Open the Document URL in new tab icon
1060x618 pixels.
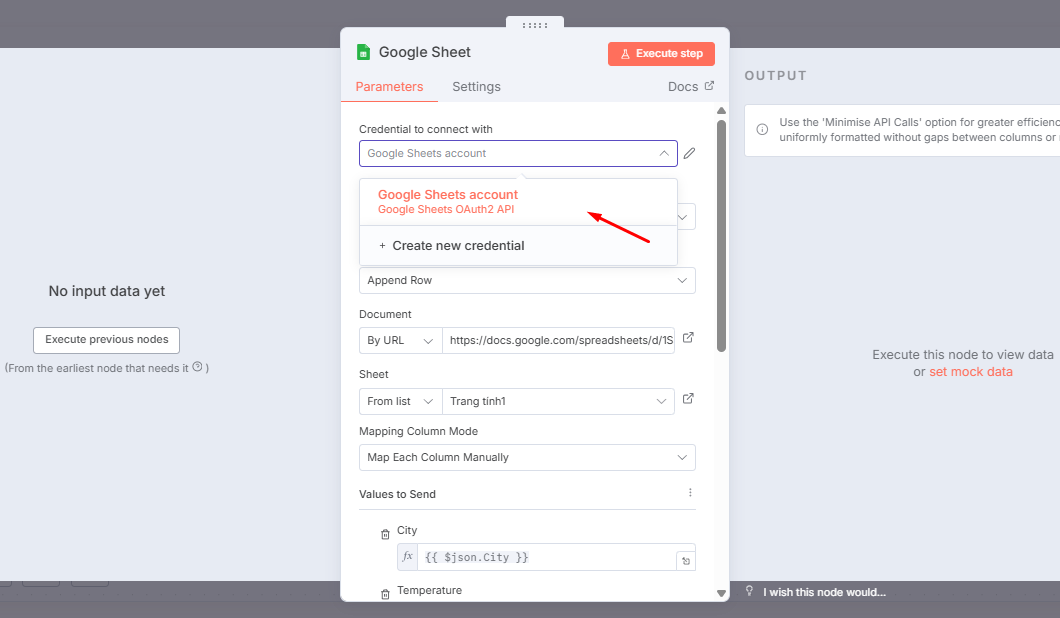point(688,337)
